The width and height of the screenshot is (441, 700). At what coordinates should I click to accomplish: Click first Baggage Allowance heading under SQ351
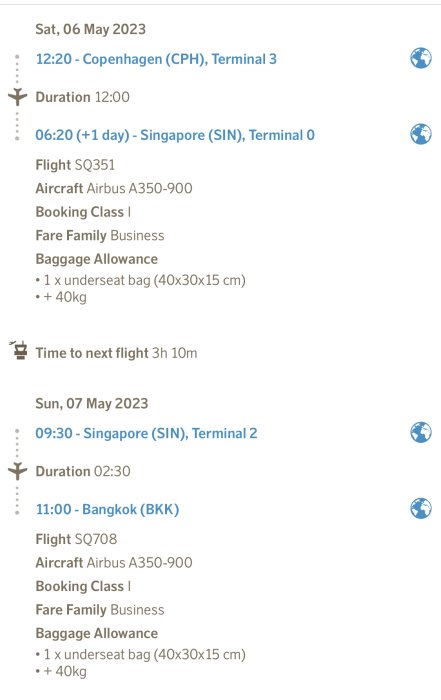(x=96, y=259)
